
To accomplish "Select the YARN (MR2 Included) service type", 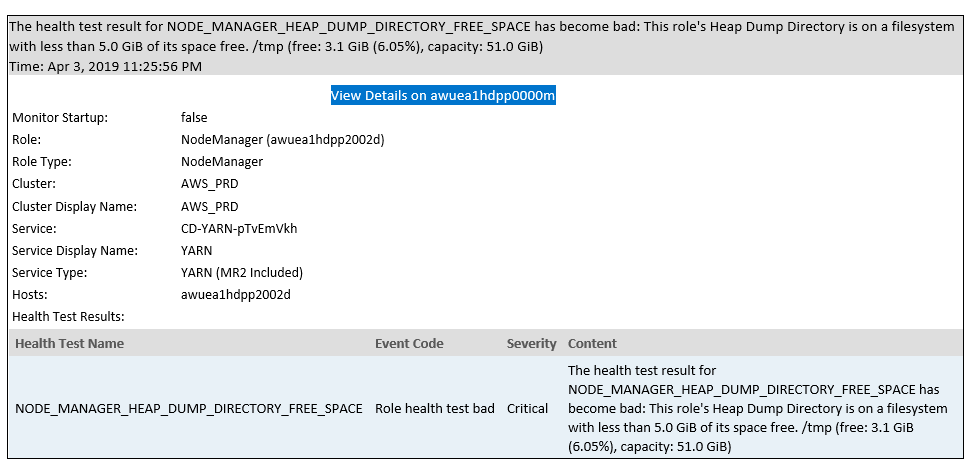I will (241, 273).
